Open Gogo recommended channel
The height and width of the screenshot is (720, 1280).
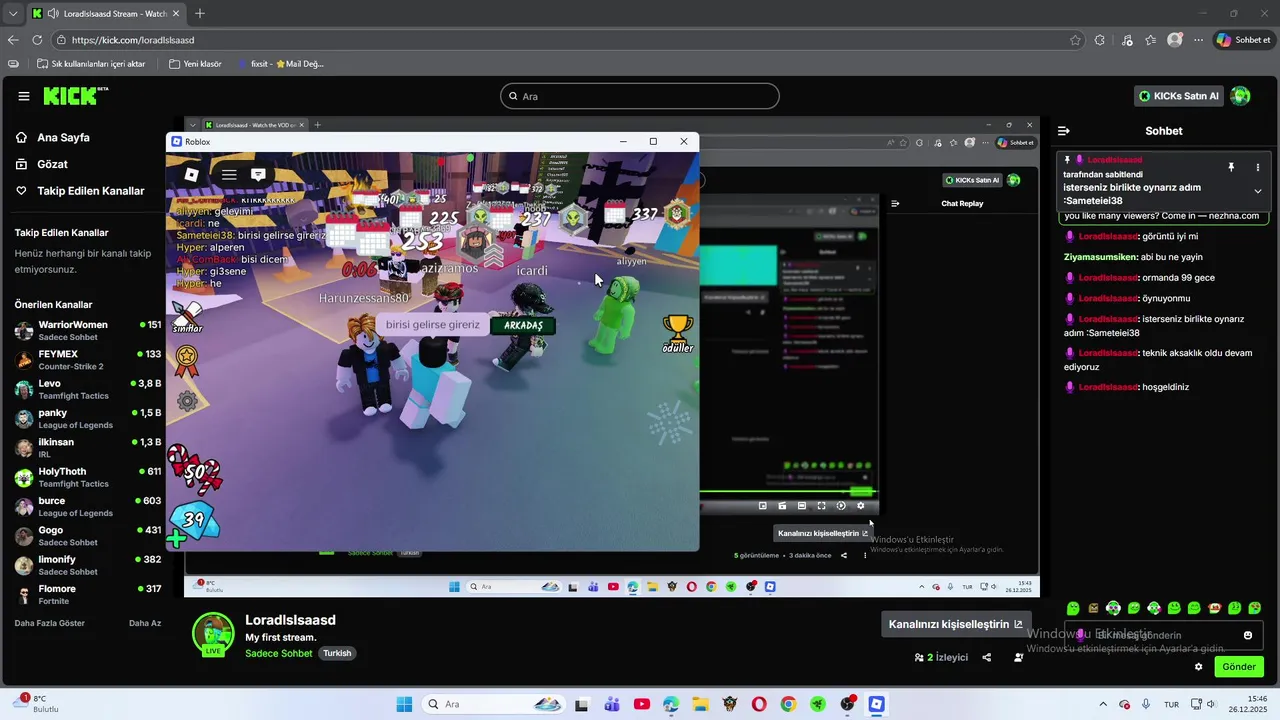coord(88,536)
